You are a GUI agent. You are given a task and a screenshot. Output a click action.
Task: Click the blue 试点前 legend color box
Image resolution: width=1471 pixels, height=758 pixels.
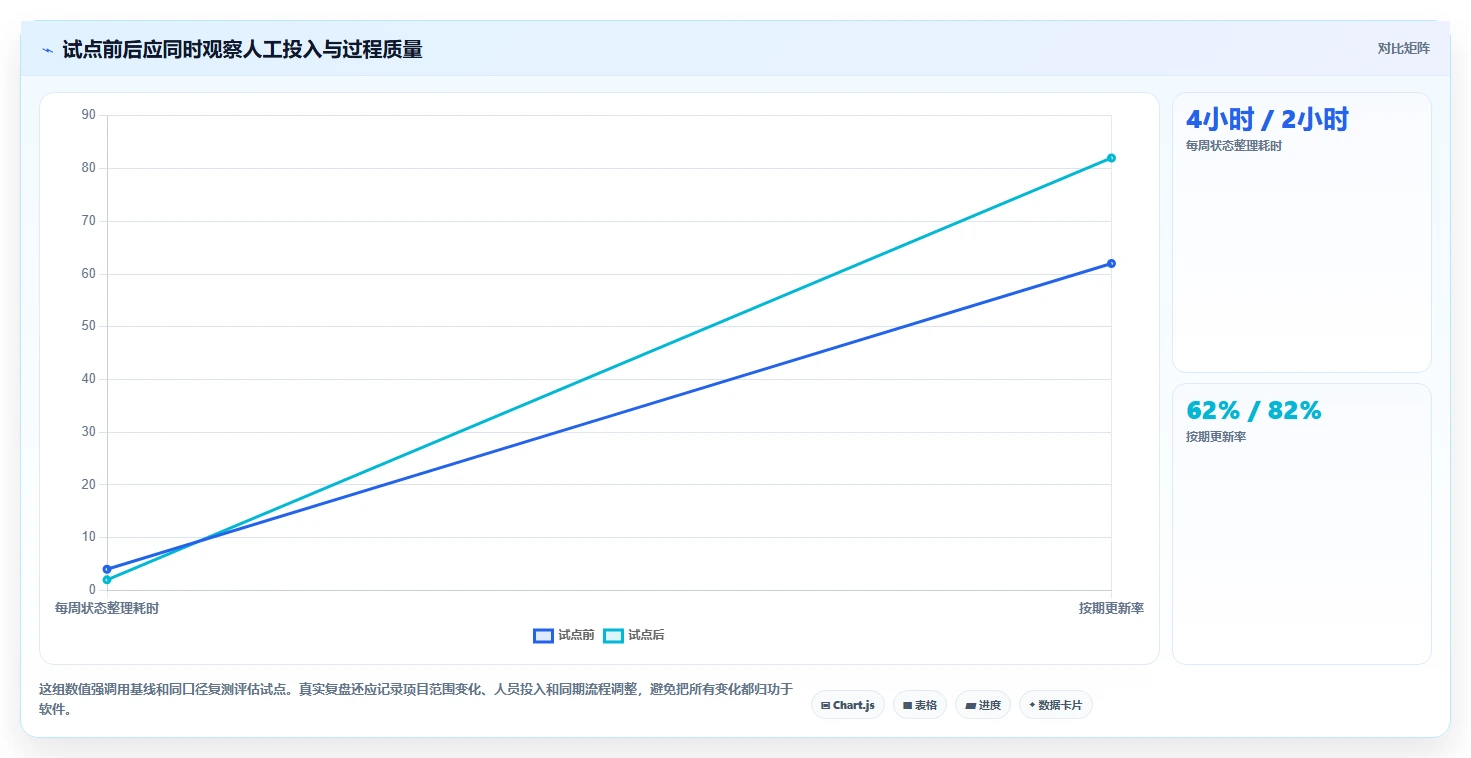pos(543,636)
